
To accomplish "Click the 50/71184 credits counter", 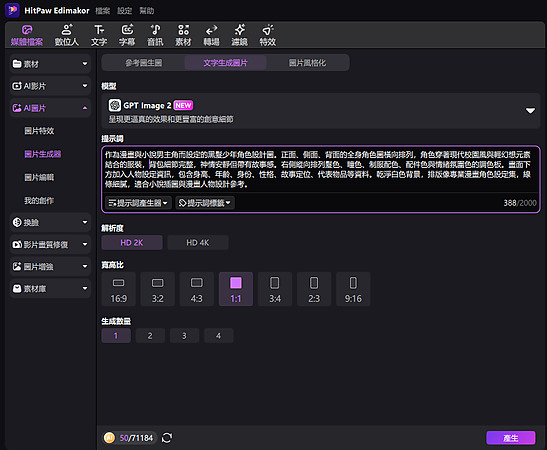I will [136, 438].
